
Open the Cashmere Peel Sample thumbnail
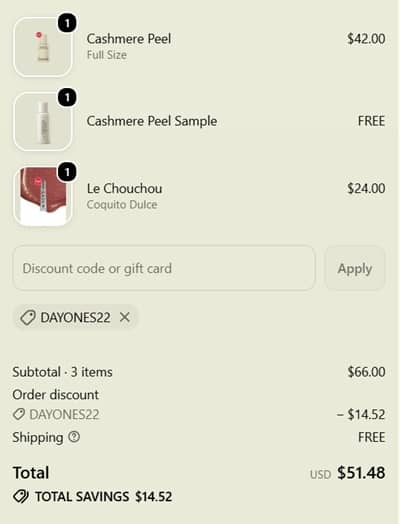[43, 122]
